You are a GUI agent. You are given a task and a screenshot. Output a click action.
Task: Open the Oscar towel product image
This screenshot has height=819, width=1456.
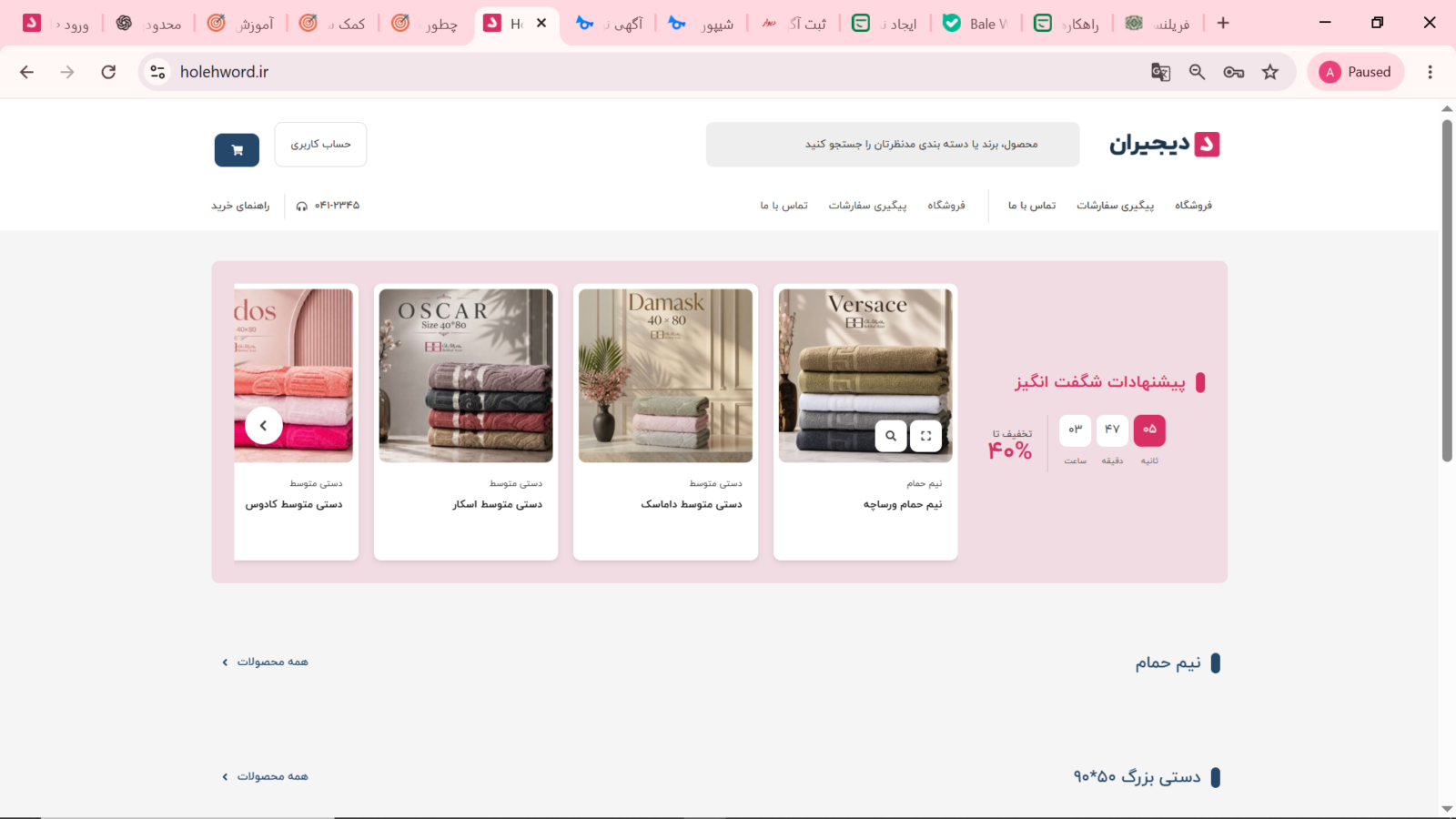click(466, 376)
